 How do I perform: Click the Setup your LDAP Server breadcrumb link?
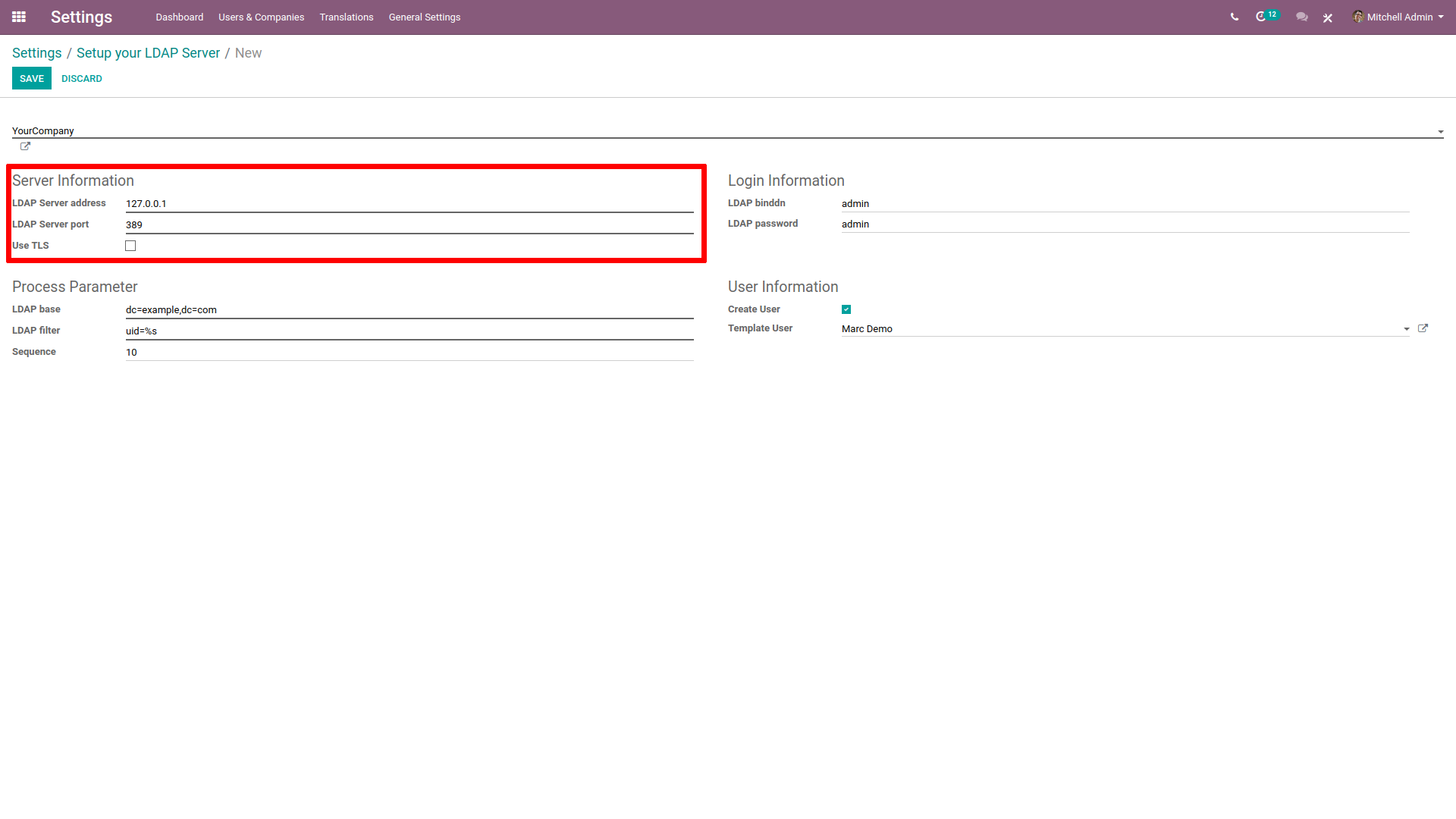pyautogui.click(x=148, y=53)
